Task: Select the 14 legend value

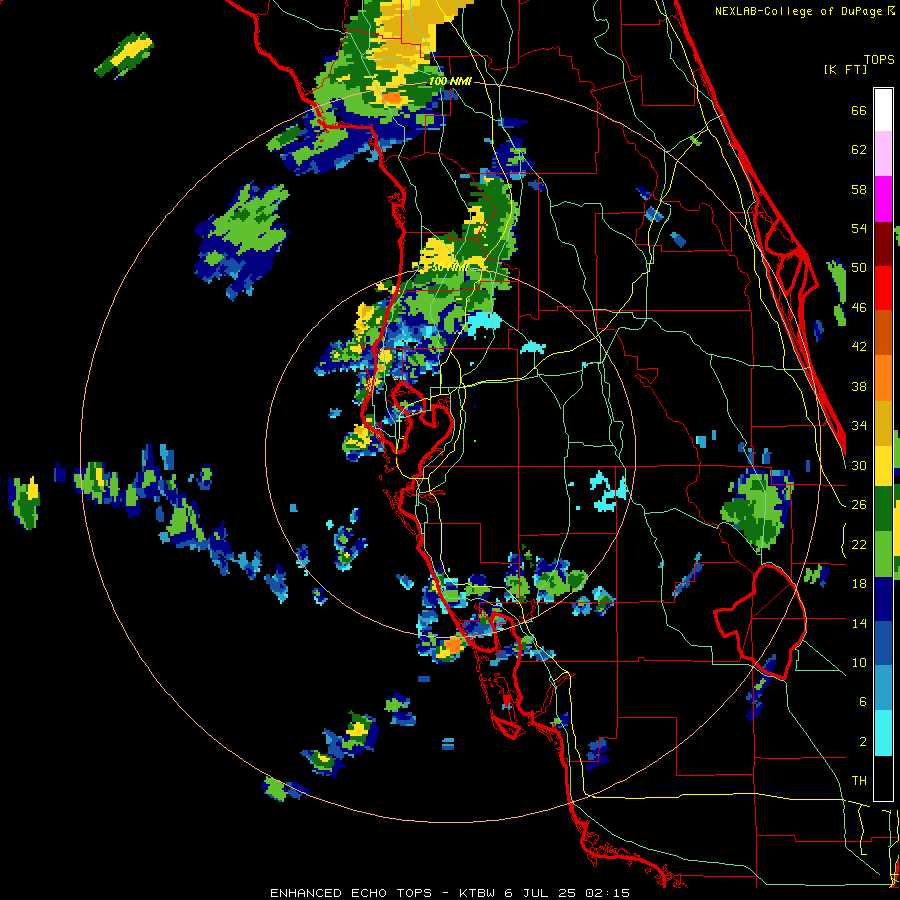Action: pyautogui.click(x=859, y=623)
